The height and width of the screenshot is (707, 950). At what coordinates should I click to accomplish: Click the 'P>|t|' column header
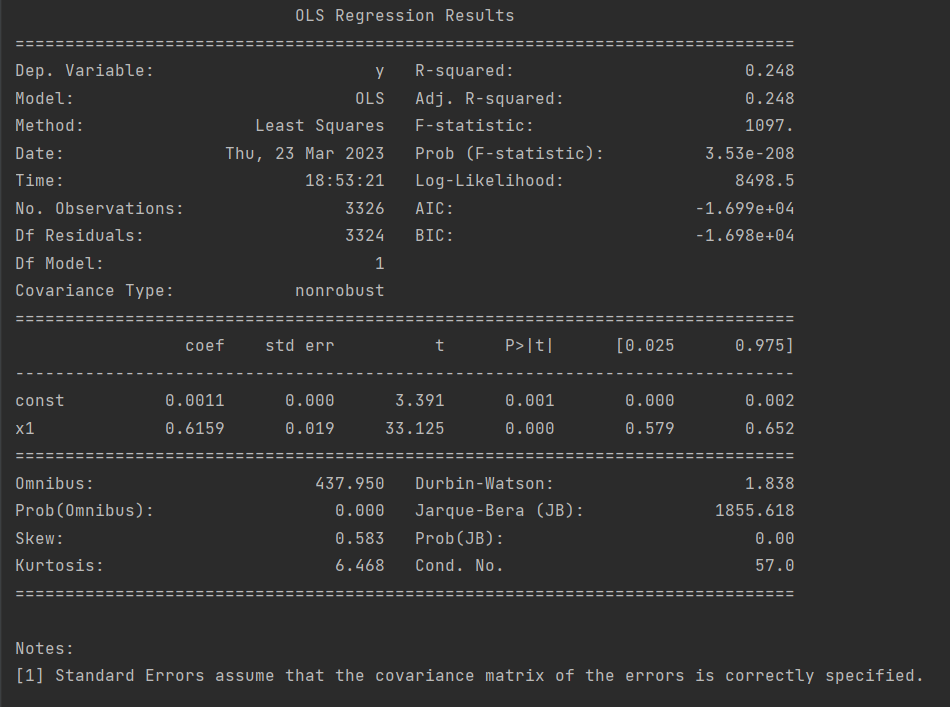pyautogui.click(x=529, y=346)
